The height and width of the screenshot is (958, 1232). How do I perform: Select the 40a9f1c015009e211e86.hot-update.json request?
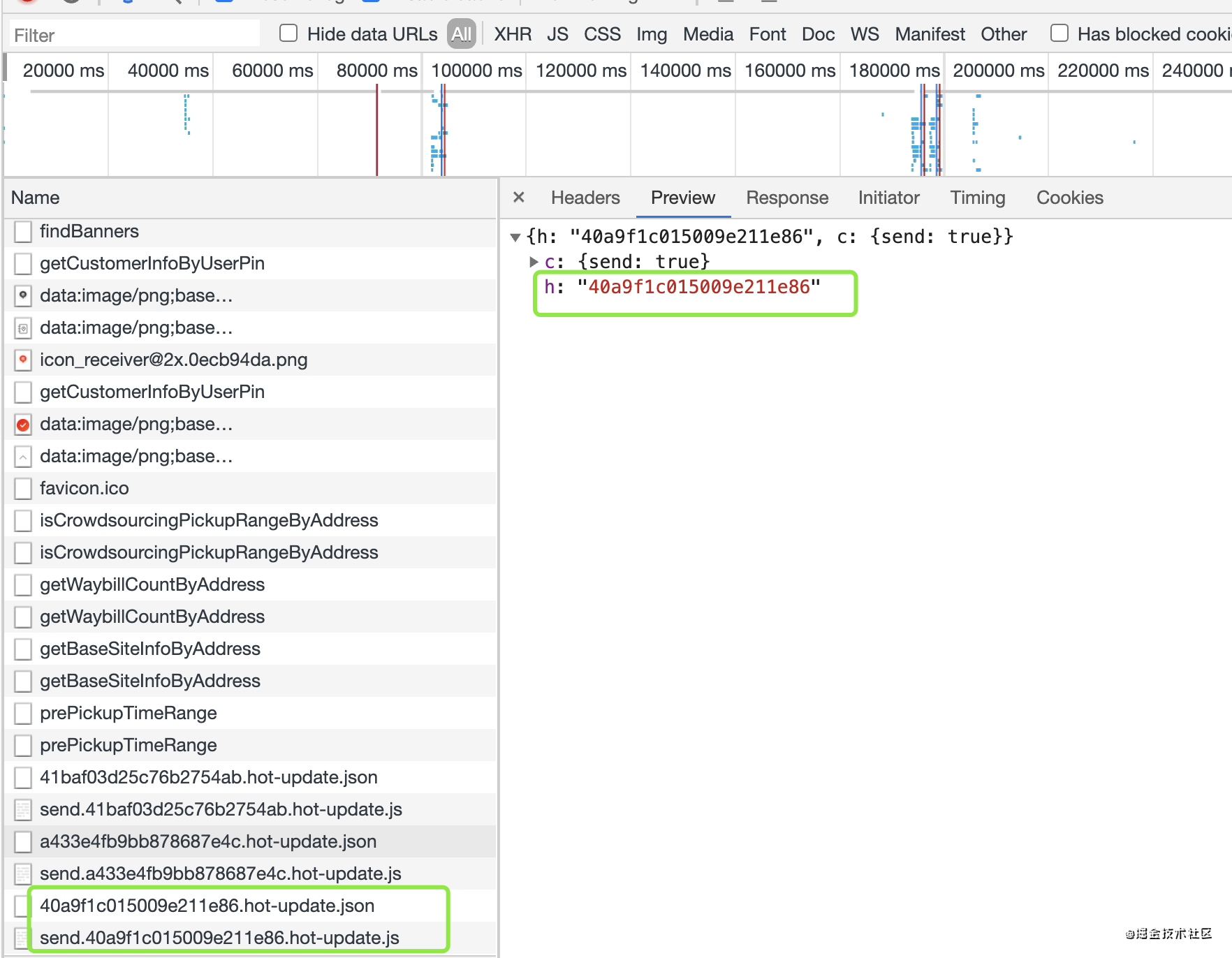tap(207, 906)
